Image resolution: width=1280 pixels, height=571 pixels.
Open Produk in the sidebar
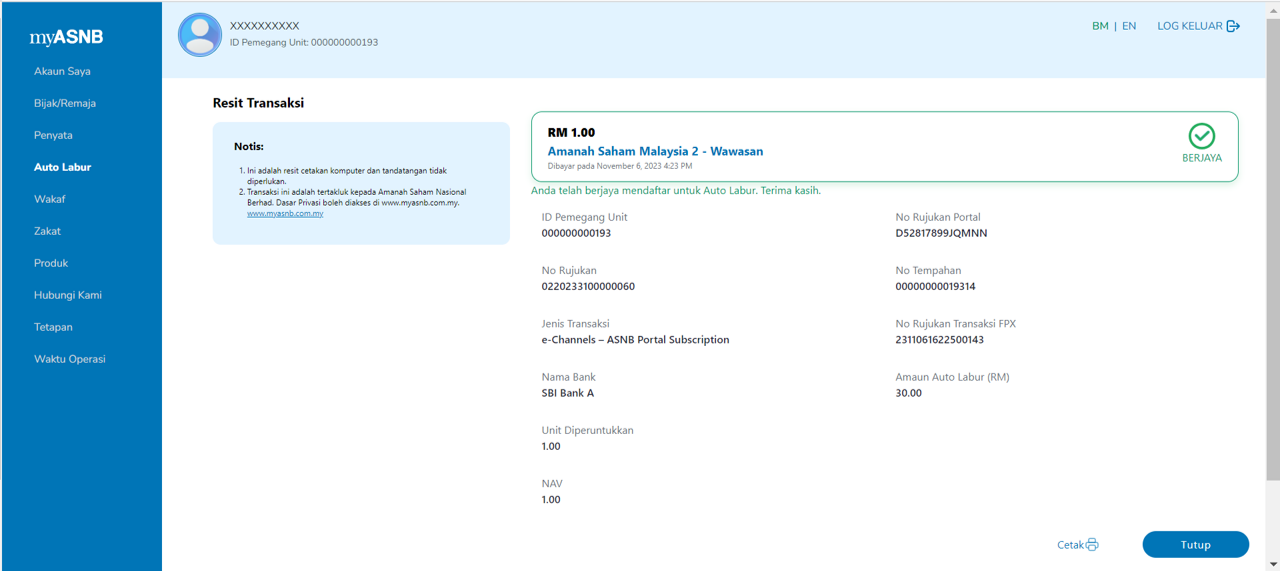tap(51, 263)
